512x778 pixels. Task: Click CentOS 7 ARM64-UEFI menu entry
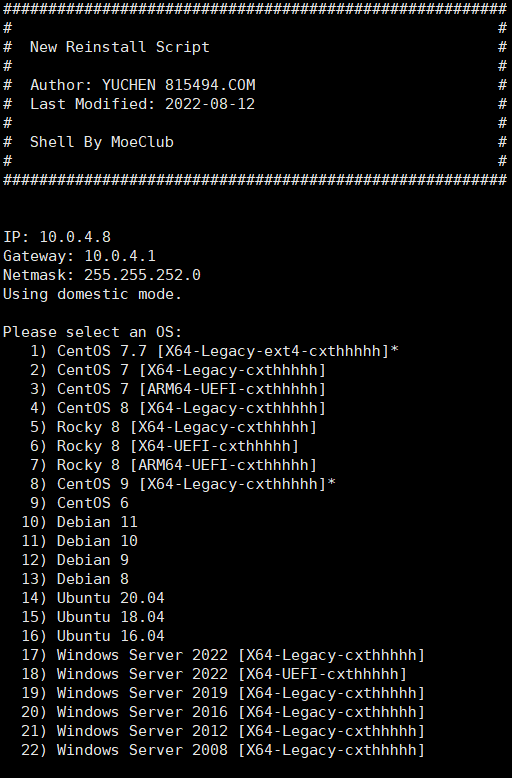tap(178, 389)
